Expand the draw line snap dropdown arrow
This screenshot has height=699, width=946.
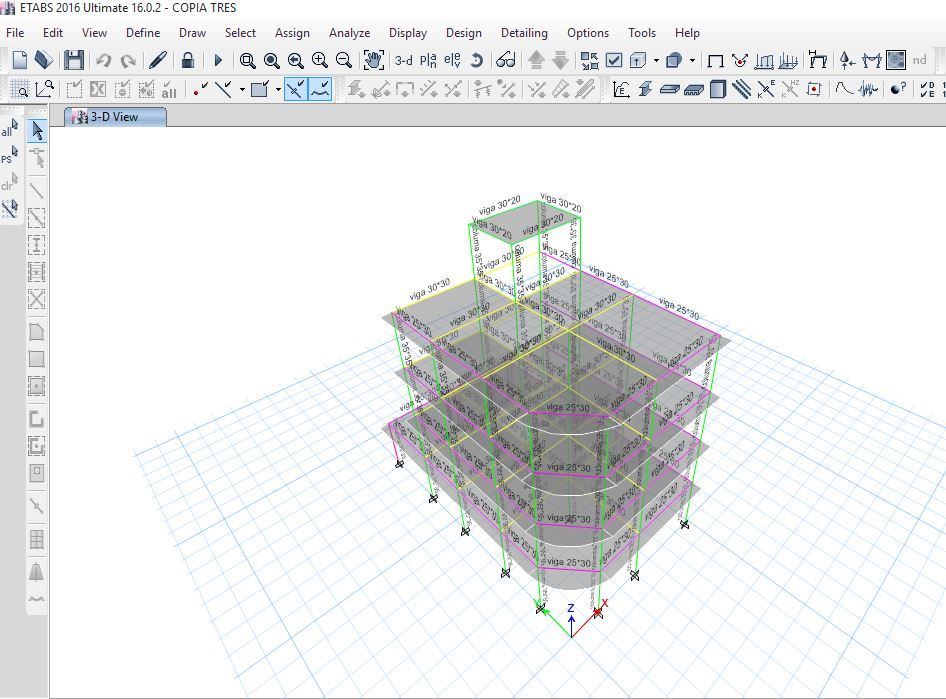tap(242, 90)
